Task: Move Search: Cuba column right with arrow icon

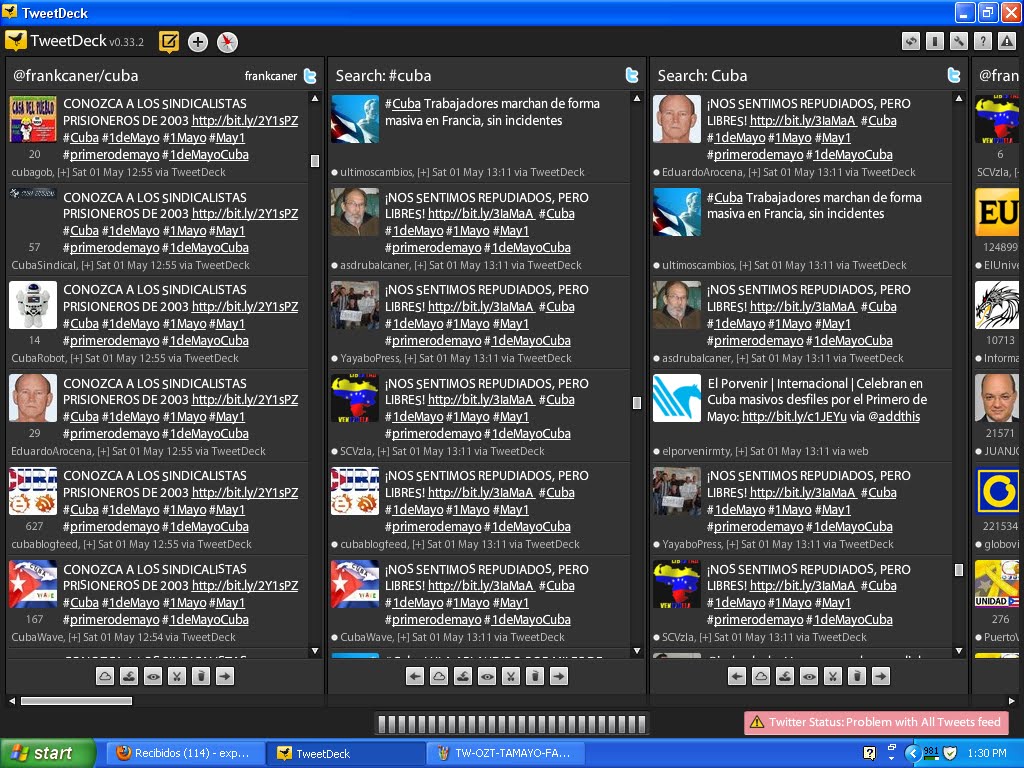Action: (x=881, y=677)
